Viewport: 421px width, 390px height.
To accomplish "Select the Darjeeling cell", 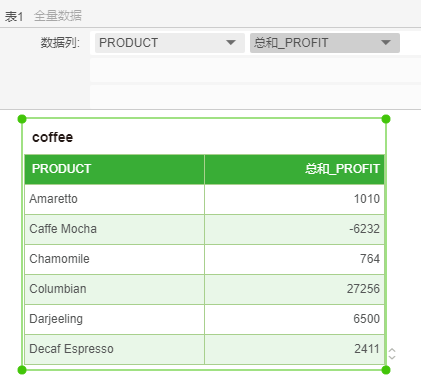I will click(x=114, y=319).
